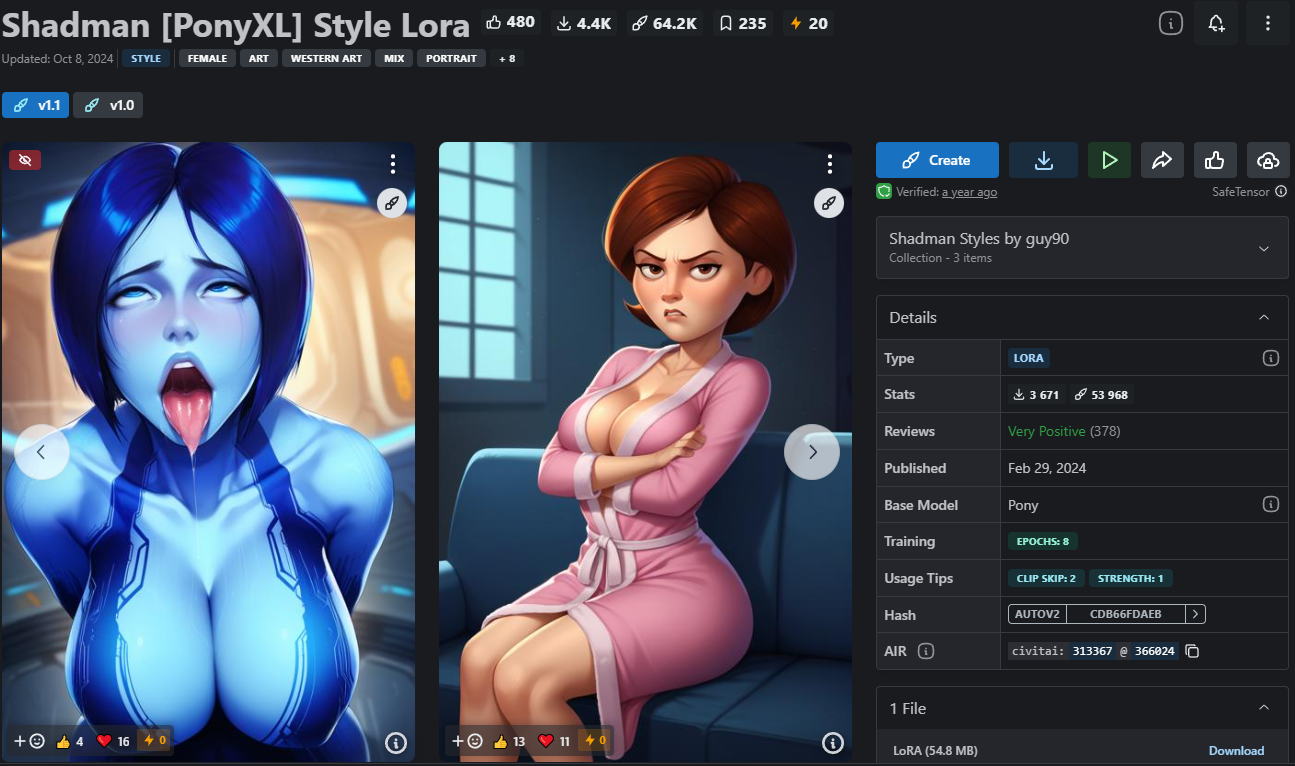Click the thumbs-up button next to share
This screenshot has width=1295, height=766.
pyautogui.click(x=1215, y=160)
